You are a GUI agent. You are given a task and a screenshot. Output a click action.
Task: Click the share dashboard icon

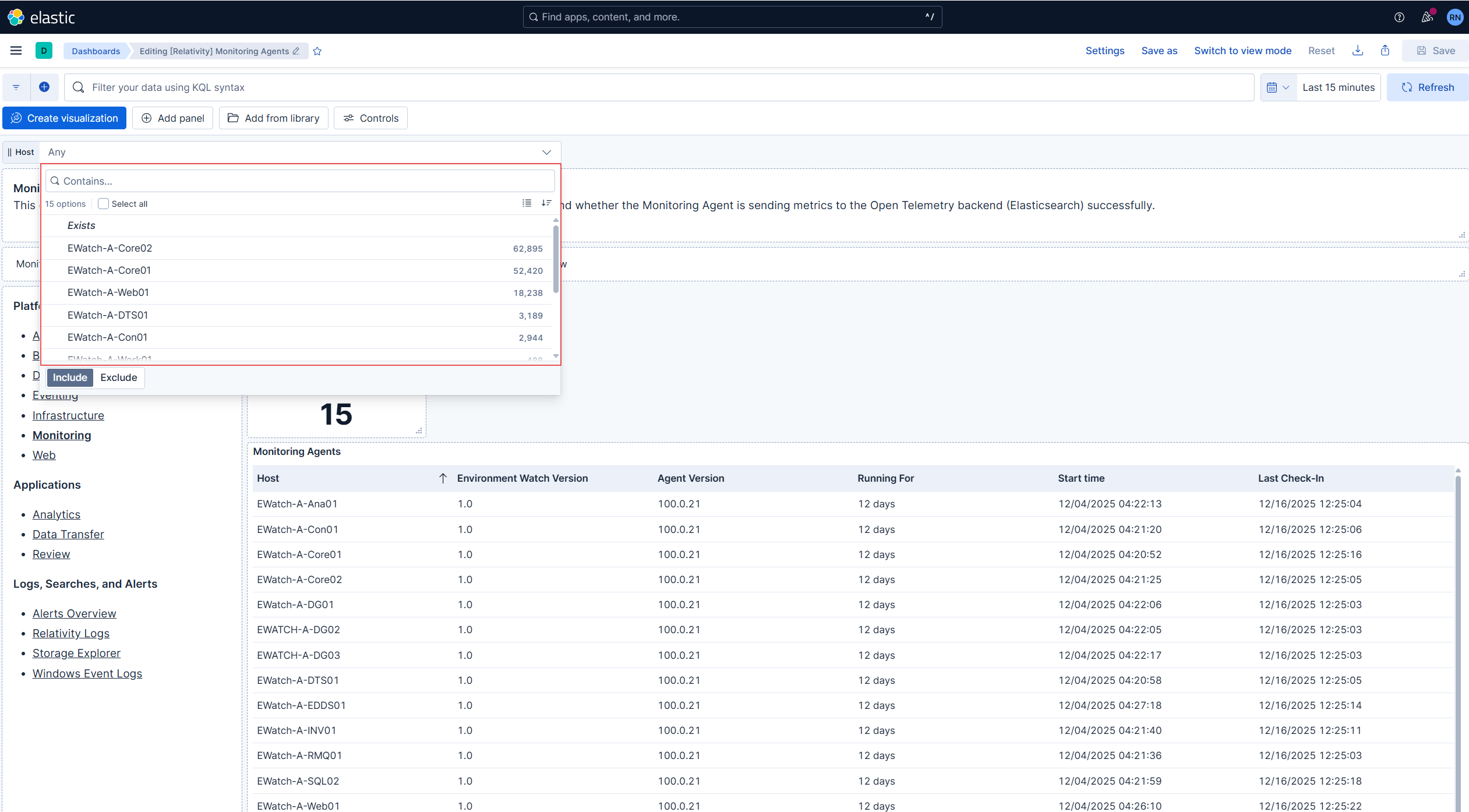(x=1385, y=51)
